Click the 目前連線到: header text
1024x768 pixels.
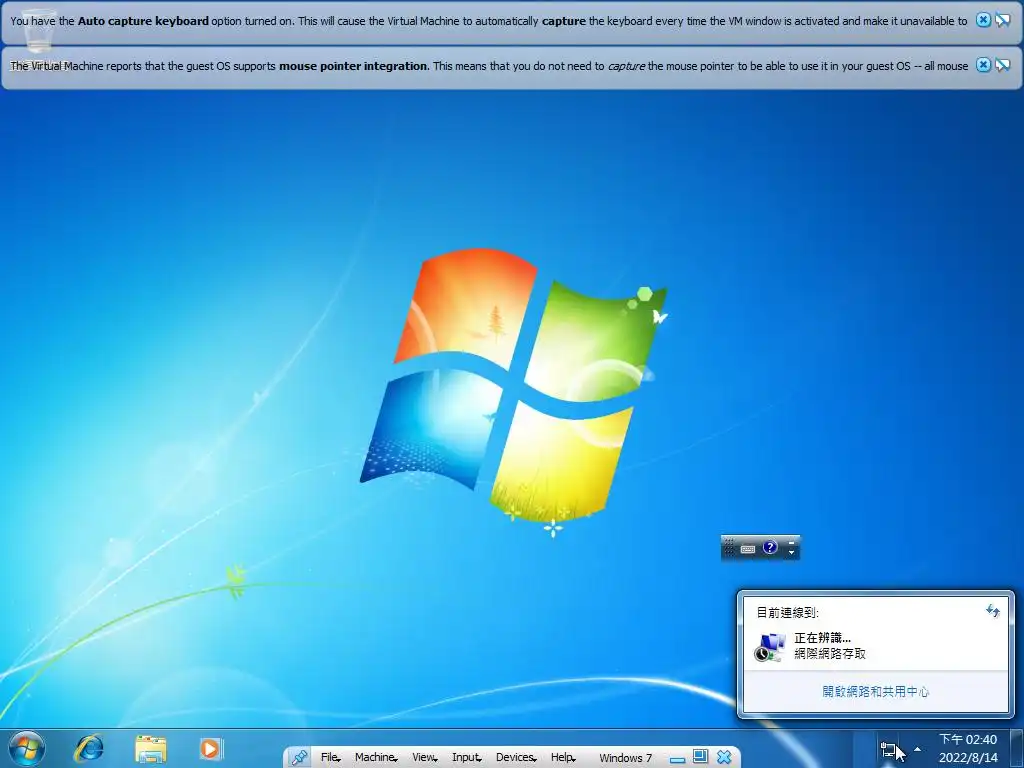(x=787, y=613)
